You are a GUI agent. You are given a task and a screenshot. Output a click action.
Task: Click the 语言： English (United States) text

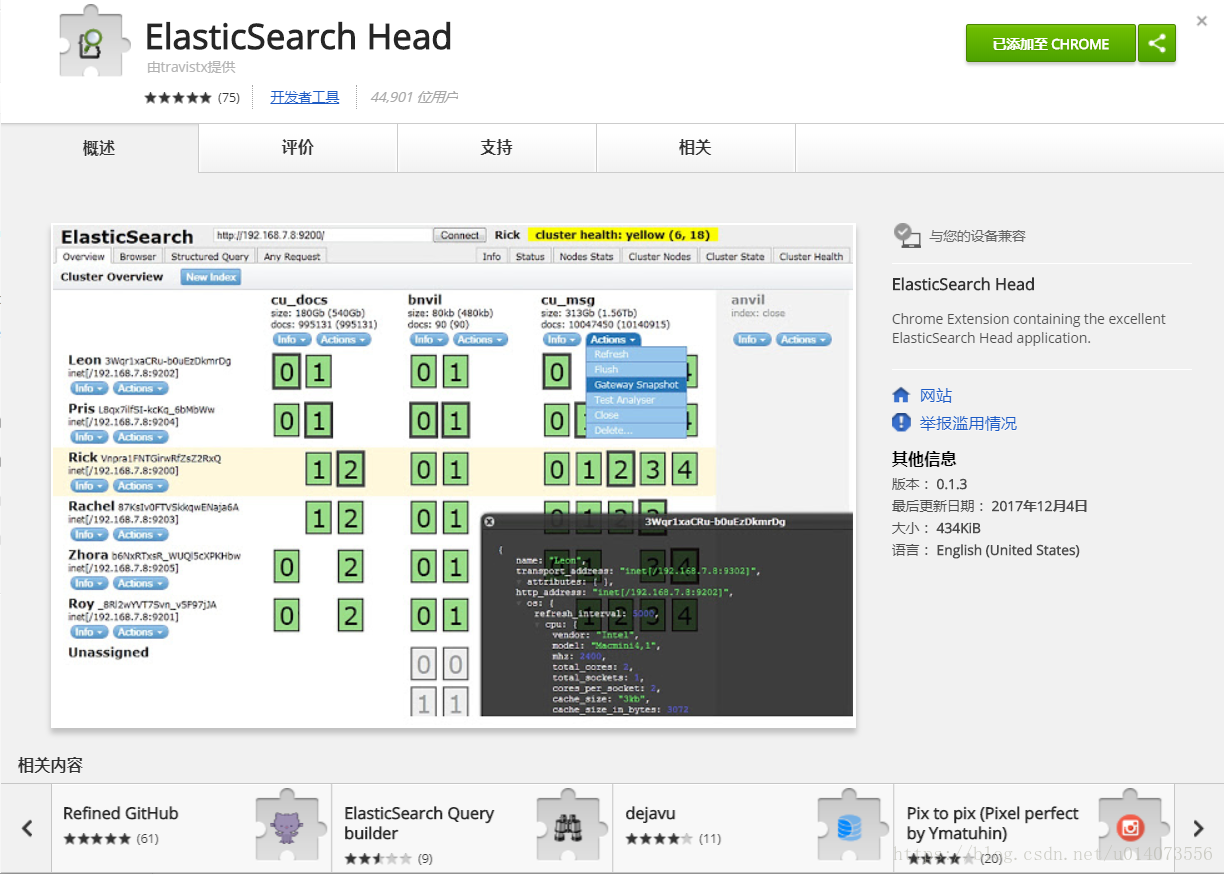click(x=986, y=550)
